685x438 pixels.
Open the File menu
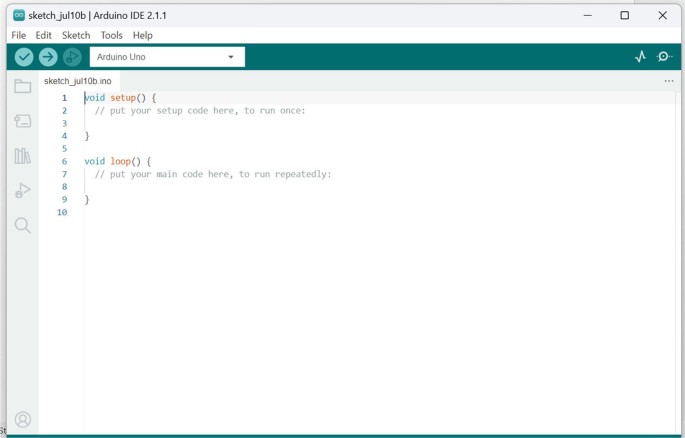19,35
